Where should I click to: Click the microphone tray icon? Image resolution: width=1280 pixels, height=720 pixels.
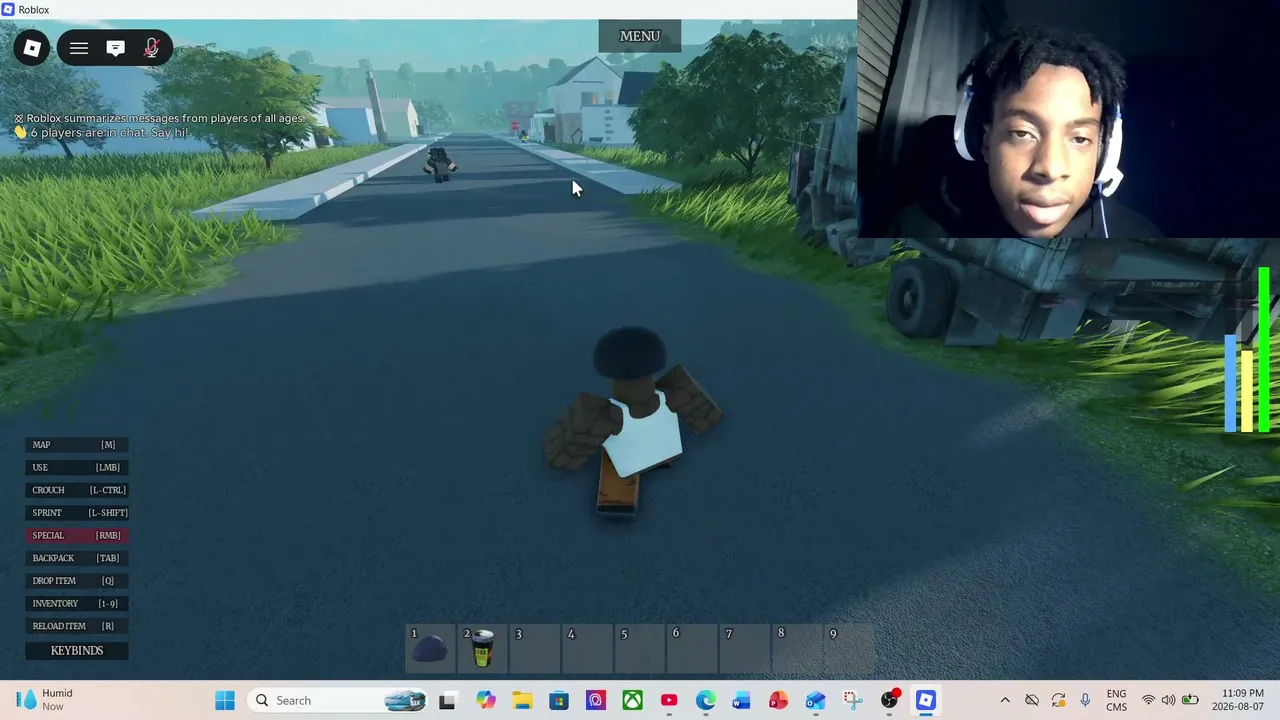(x=1085, y=700)
